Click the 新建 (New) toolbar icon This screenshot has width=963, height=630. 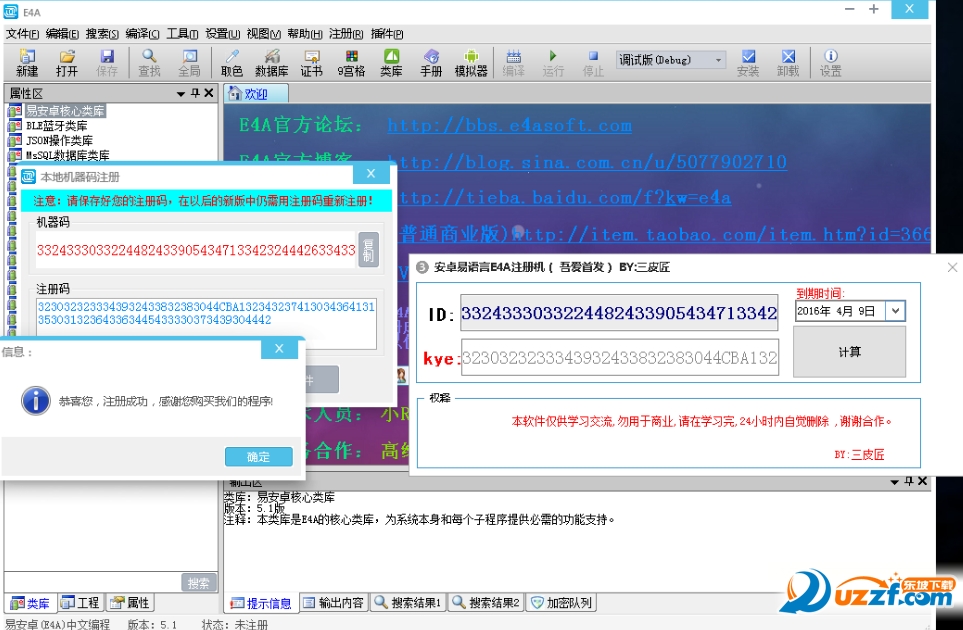coord(27,62)
